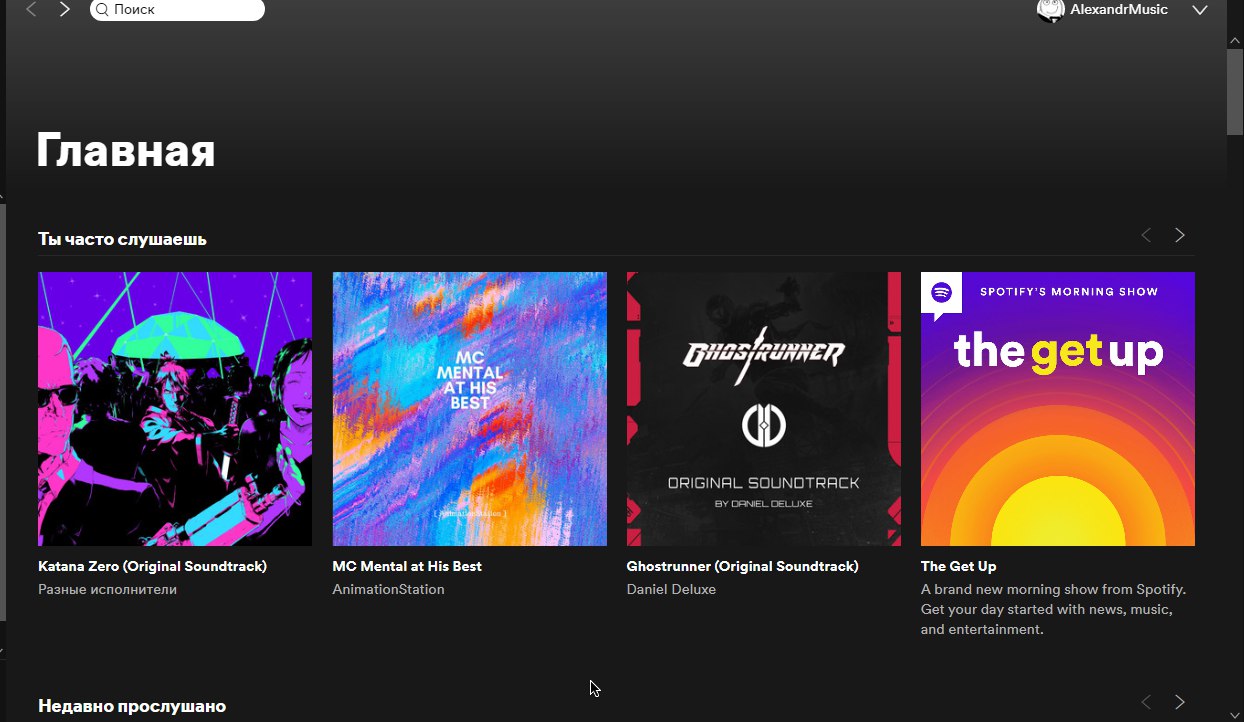This screenshot has height=722, width=1244.
Task: Click the Разные исполнители artist text
Action: [107, 589]
